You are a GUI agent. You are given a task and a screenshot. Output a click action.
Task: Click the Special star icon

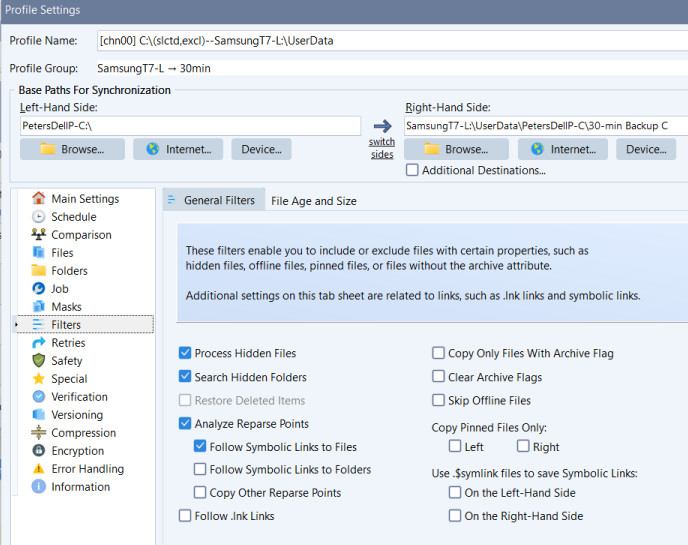[39, 379]
